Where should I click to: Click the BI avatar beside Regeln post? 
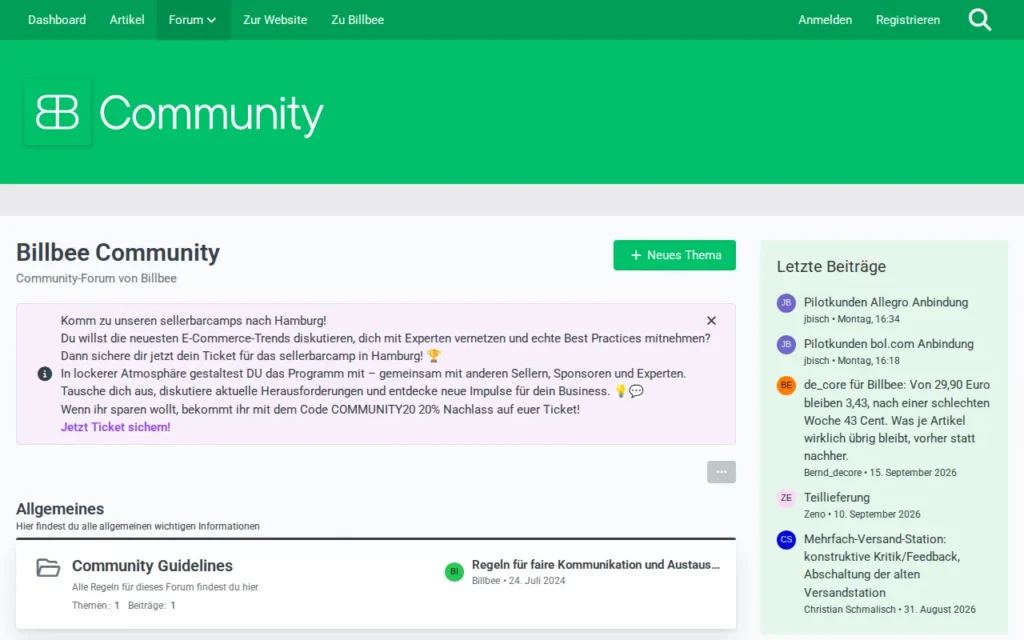point(454,571)
